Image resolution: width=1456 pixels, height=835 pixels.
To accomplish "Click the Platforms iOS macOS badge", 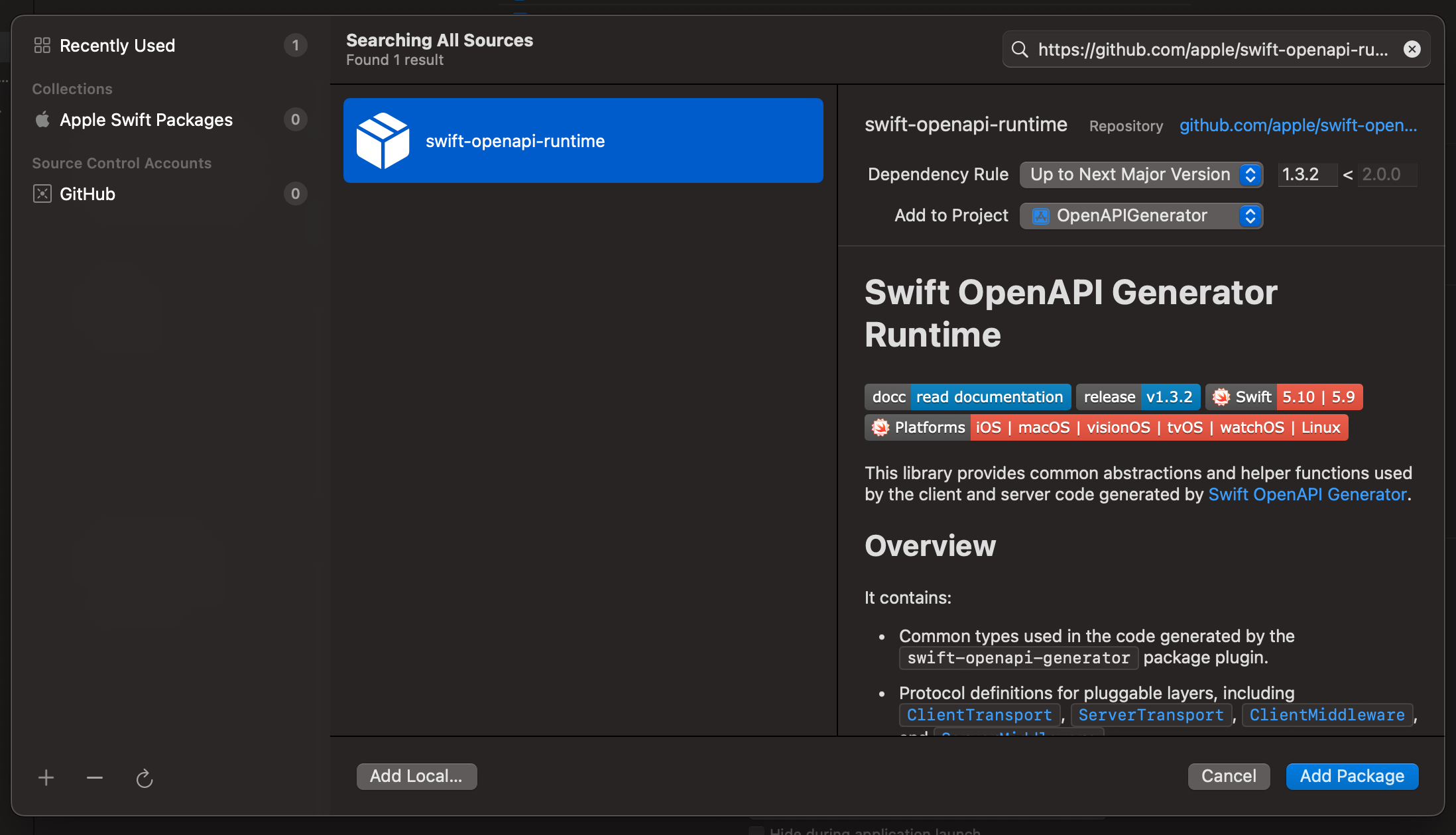I will point(1106,427).
